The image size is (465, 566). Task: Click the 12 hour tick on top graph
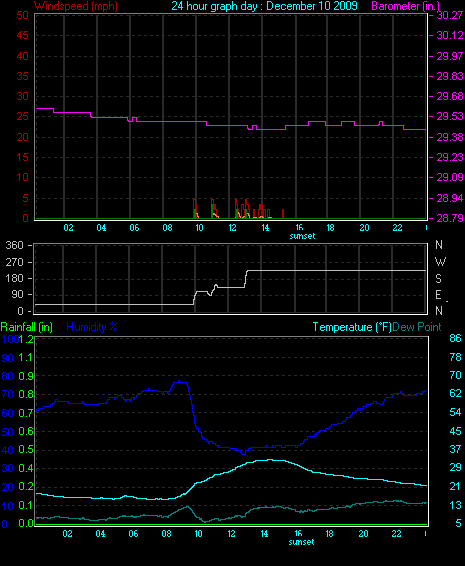232,228
